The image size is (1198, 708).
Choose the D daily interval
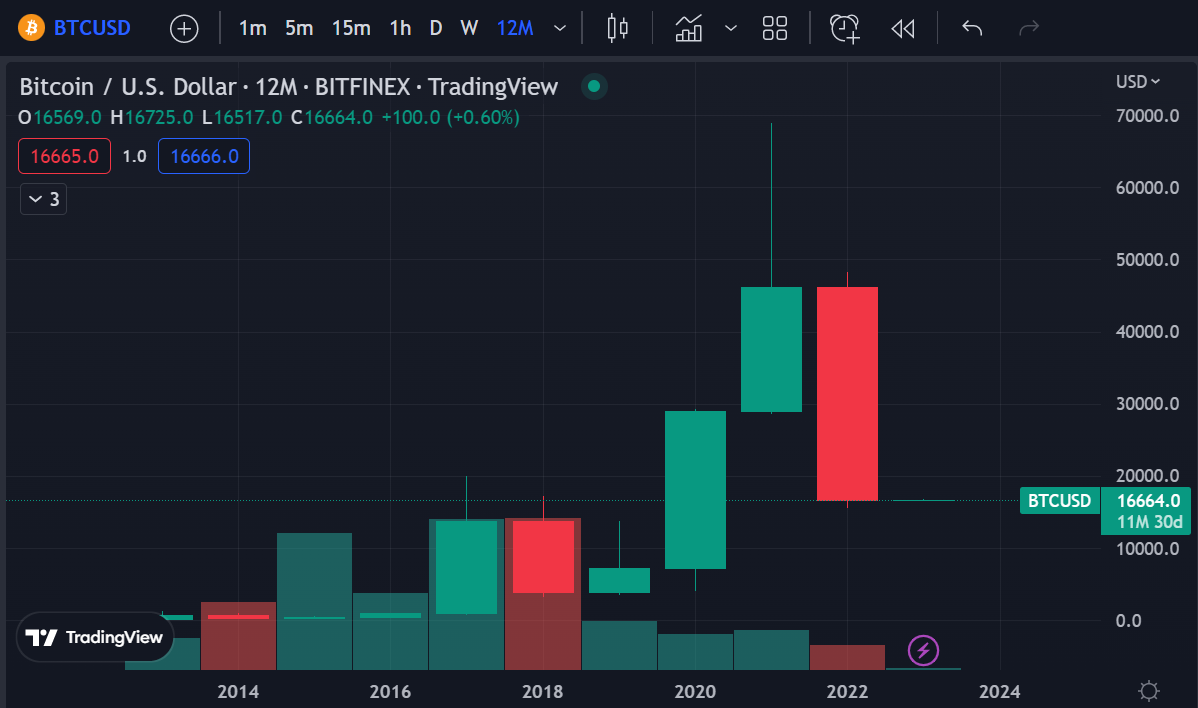(435, 28)
